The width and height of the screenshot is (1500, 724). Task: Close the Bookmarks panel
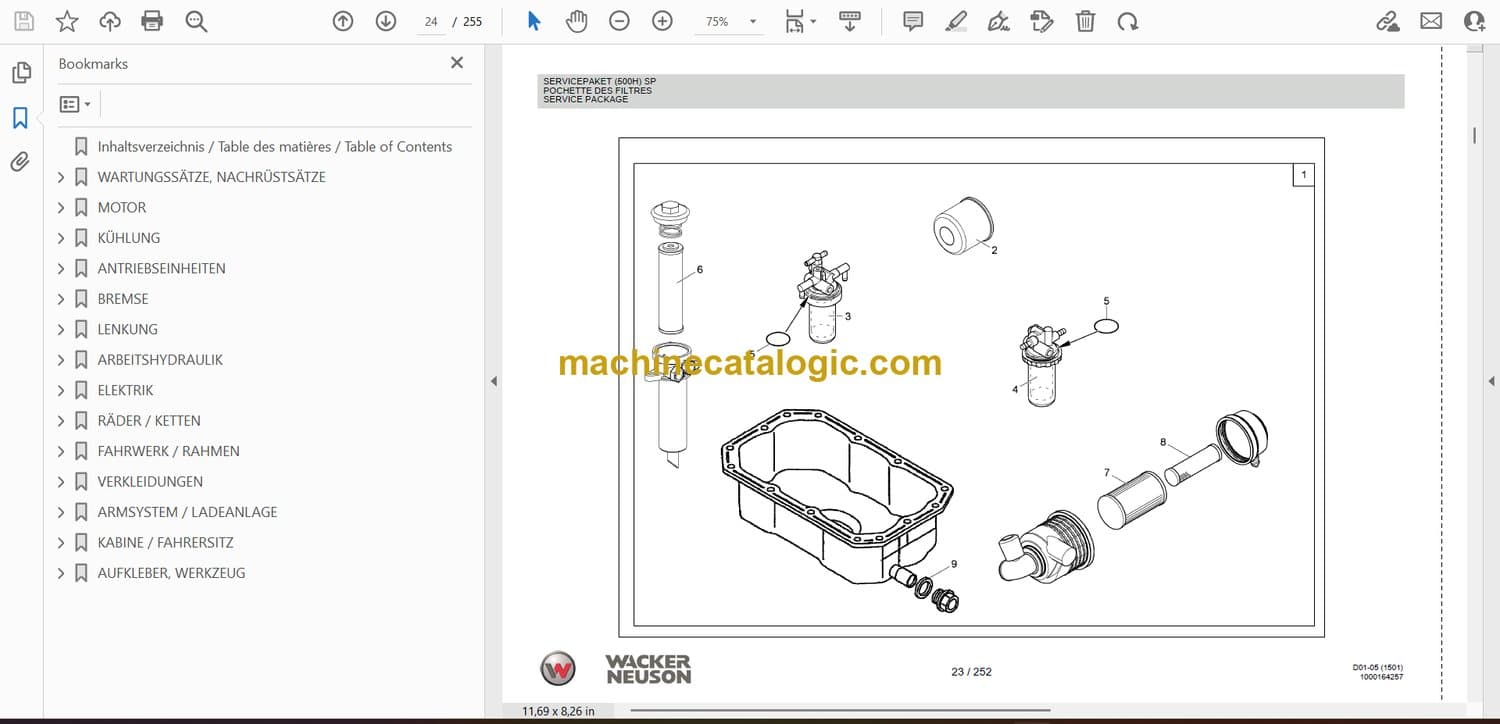pyautogui.click(x=457, y=63)
